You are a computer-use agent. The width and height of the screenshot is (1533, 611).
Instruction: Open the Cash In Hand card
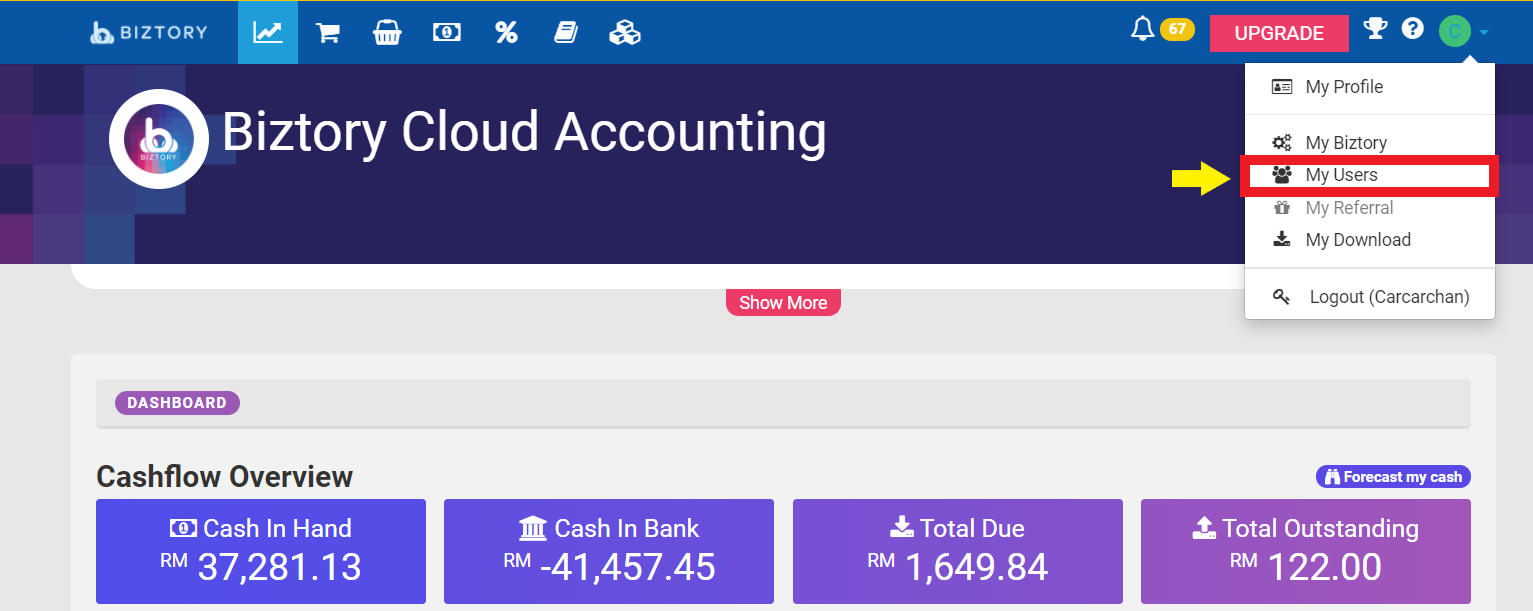[x=261, y=552]
